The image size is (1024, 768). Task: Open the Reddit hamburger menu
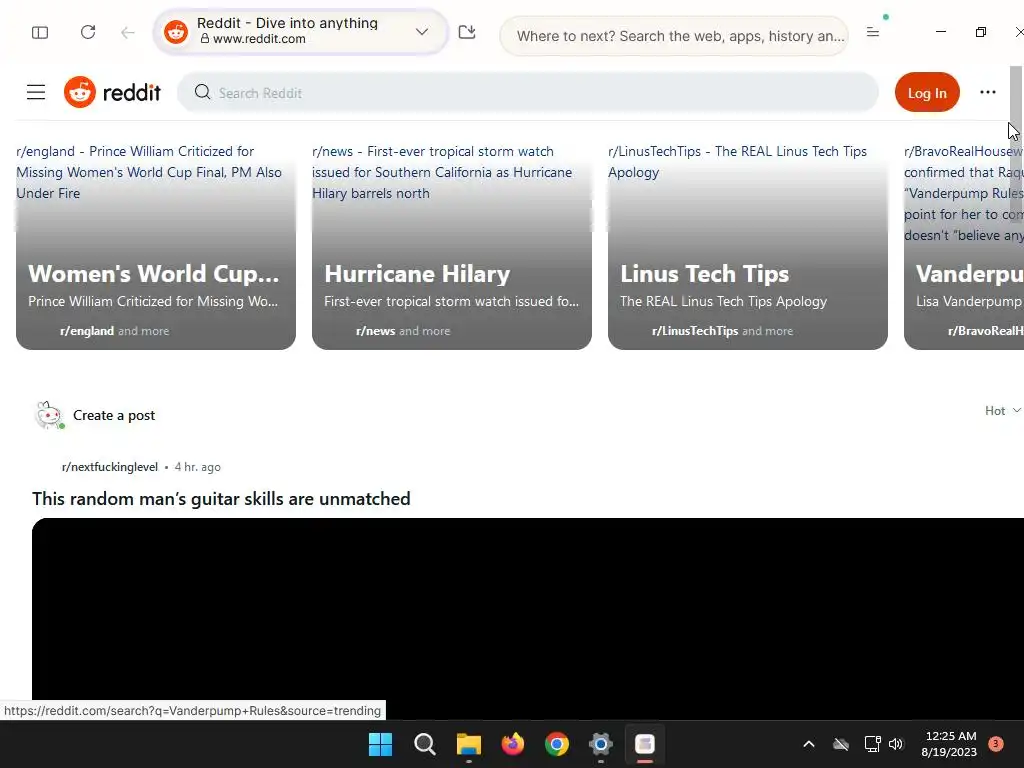[x=36, y=92]
